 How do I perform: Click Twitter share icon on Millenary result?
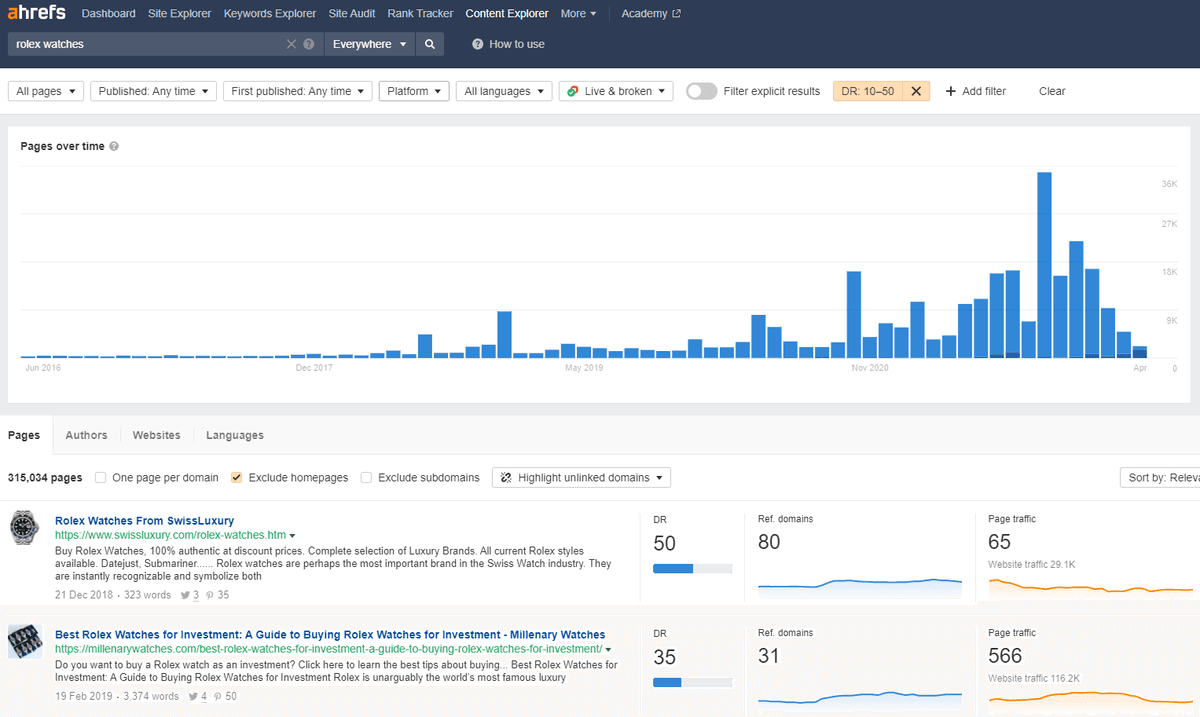click(x=192, y=697)
